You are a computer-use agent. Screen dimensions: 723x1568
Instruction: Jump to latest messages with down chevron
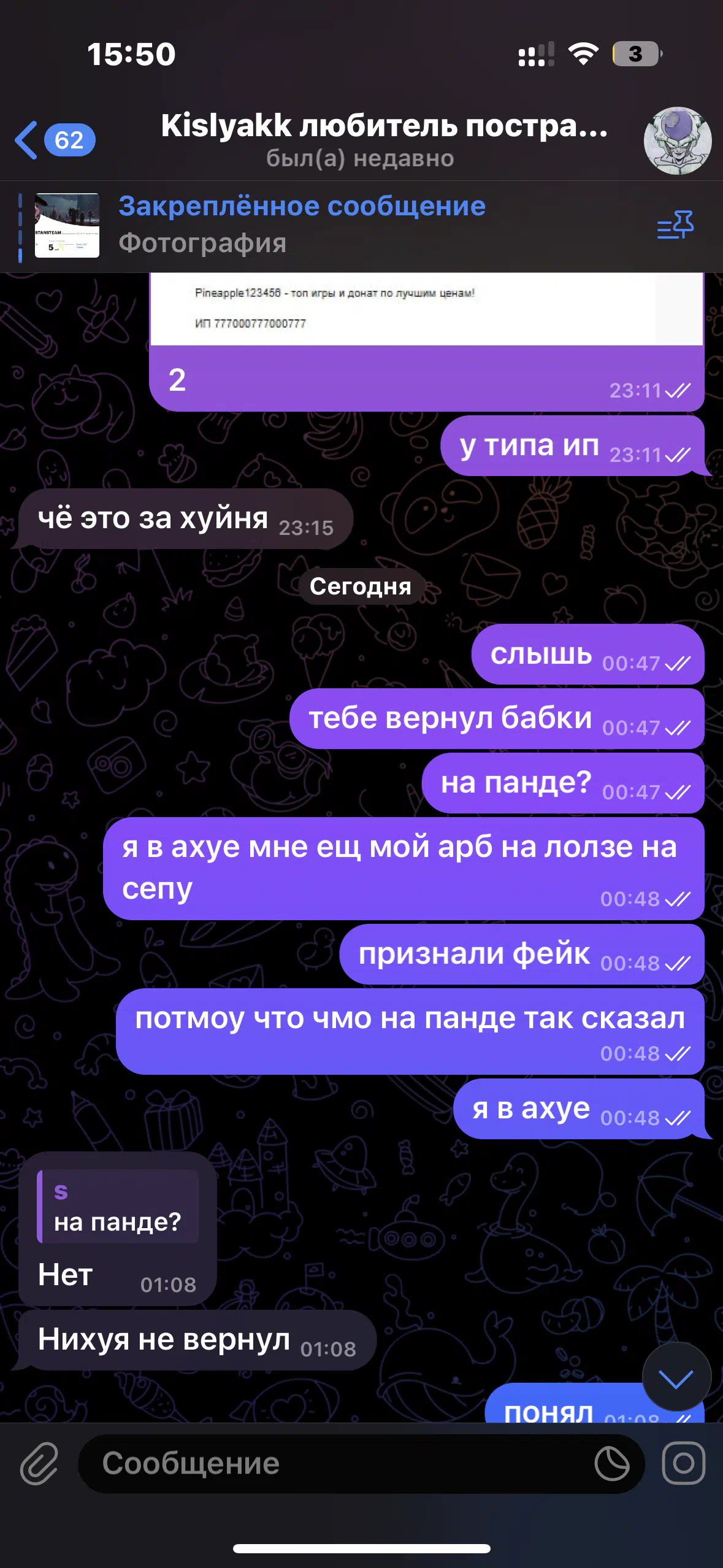pyautogui.click(x=676, y=1377)
